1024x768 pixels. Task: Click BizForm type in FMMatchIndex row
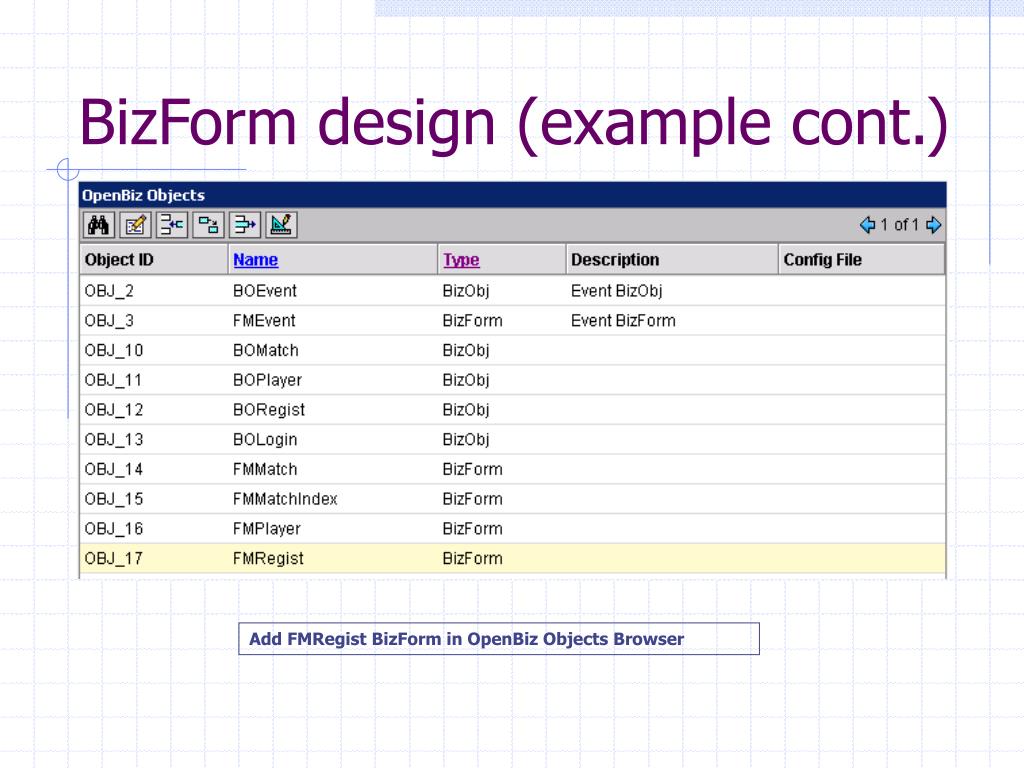(472, 499)
